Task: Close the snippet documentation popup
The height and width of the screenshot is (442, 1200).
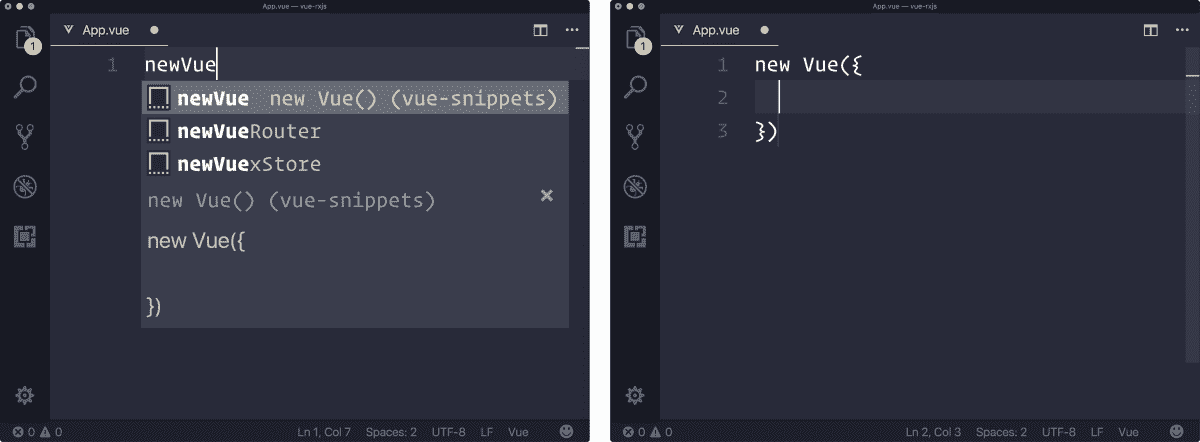Action: click(547, 195)
